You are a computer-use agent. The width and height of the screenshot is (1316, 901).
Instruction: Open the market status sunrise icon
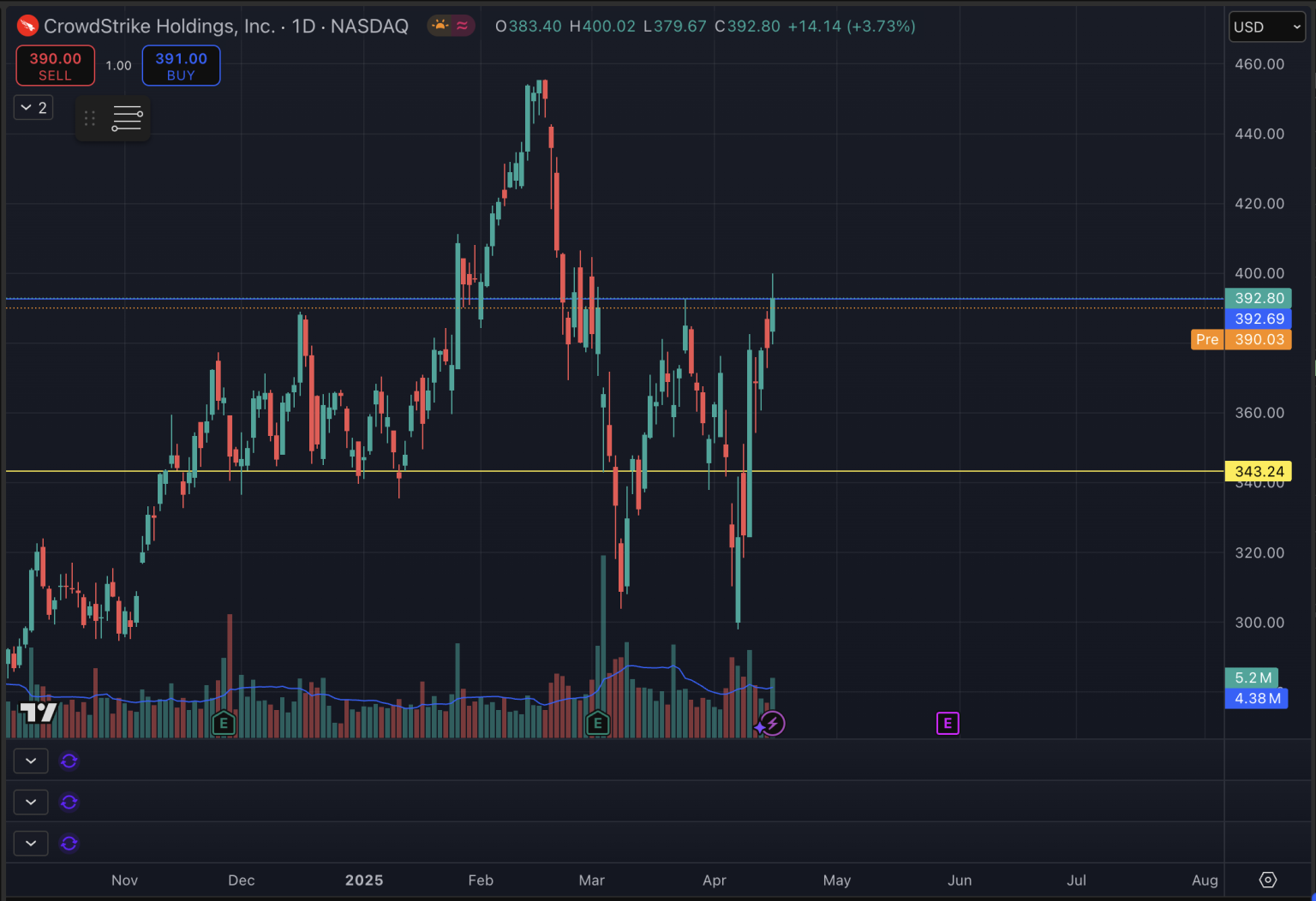click(440, 26)
